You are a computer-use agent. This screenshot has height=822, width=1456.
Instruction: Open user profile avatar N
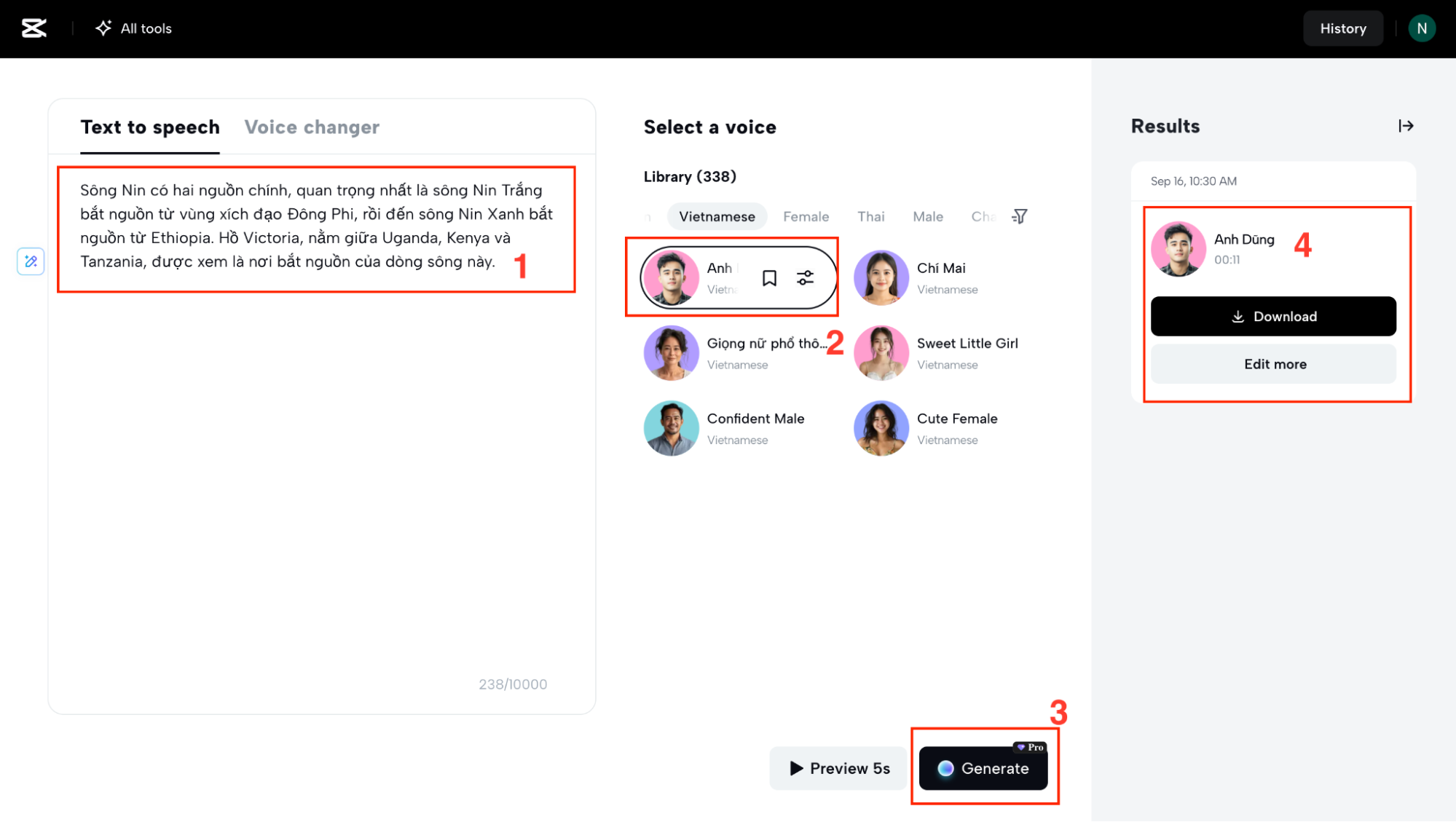1421,28
